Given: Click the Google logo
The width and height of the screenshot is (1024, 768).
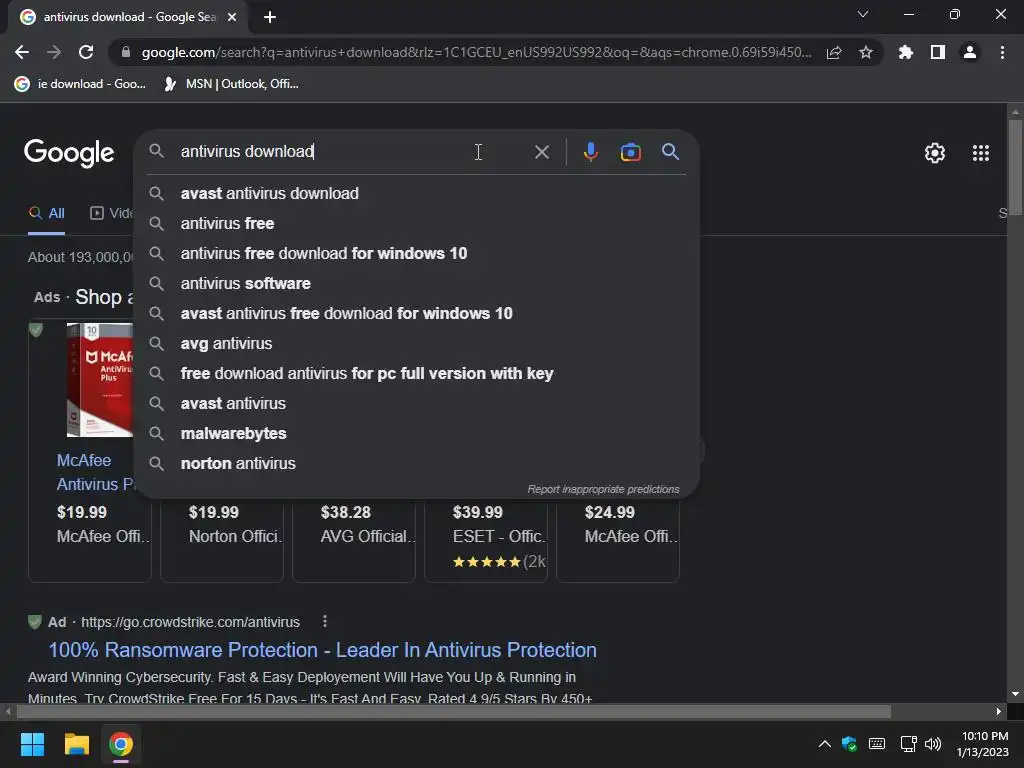Looking at the screenshot, I should click(69, 153).
